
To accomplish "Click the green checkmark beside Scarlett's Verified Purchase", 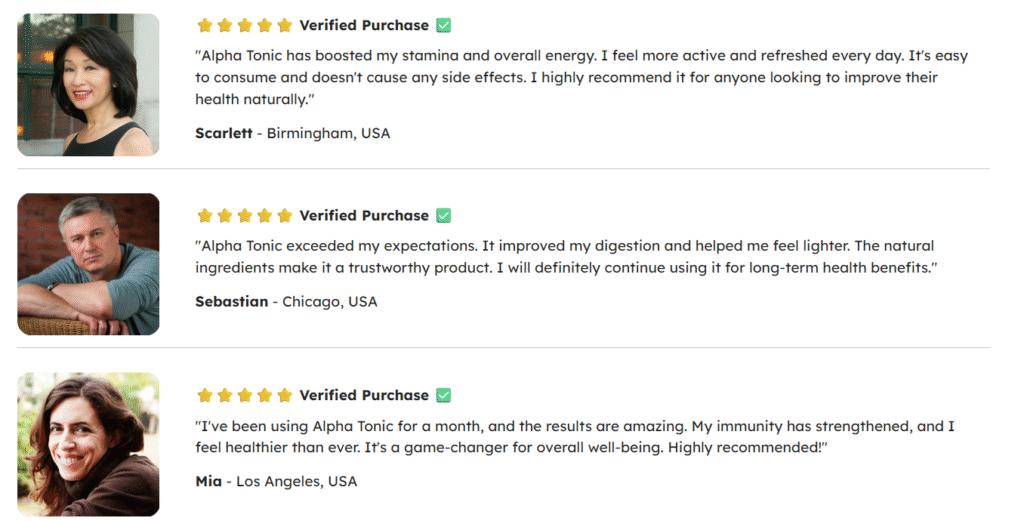I will [443, 25].
